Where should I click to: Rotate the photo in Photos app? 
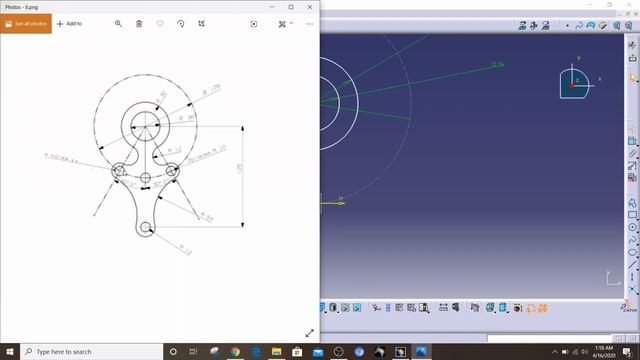[x=181, y=24]
